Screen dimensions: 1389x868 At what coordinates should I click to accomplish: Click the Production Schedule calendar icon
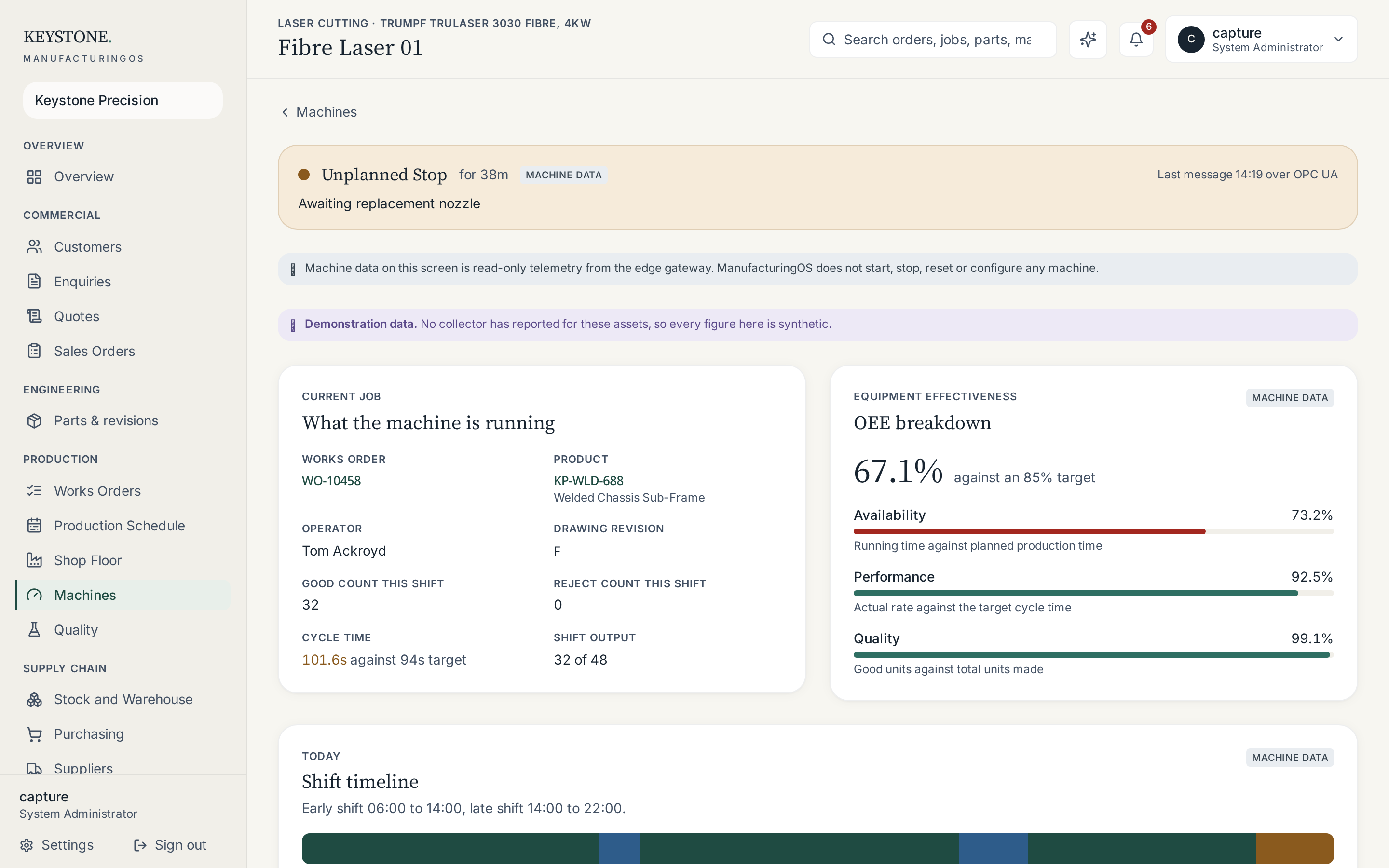pyautogui.click(x=34, y=525)
